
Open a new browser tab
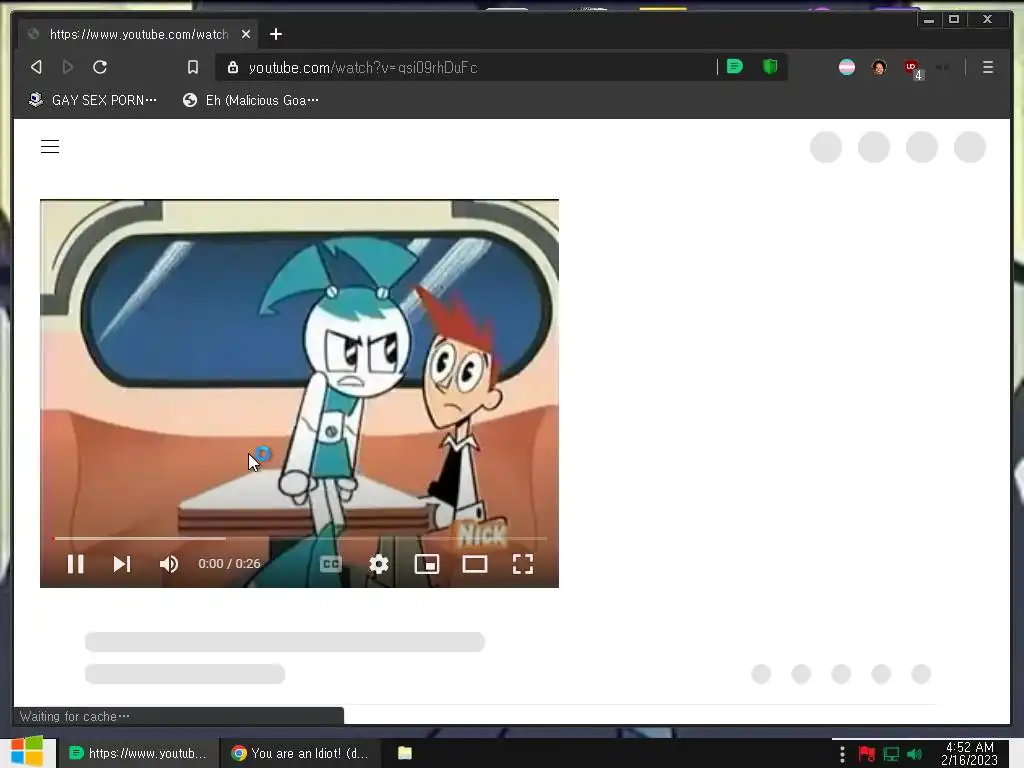[x=276, y=34]
